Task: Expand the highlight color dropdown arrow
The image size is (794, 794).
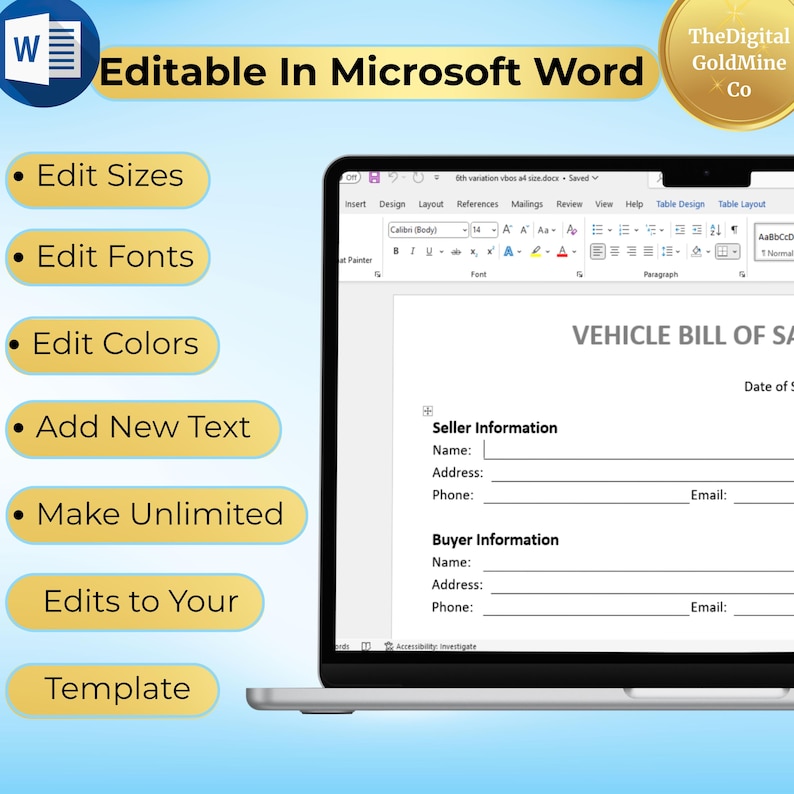Action: coord(548,252)
